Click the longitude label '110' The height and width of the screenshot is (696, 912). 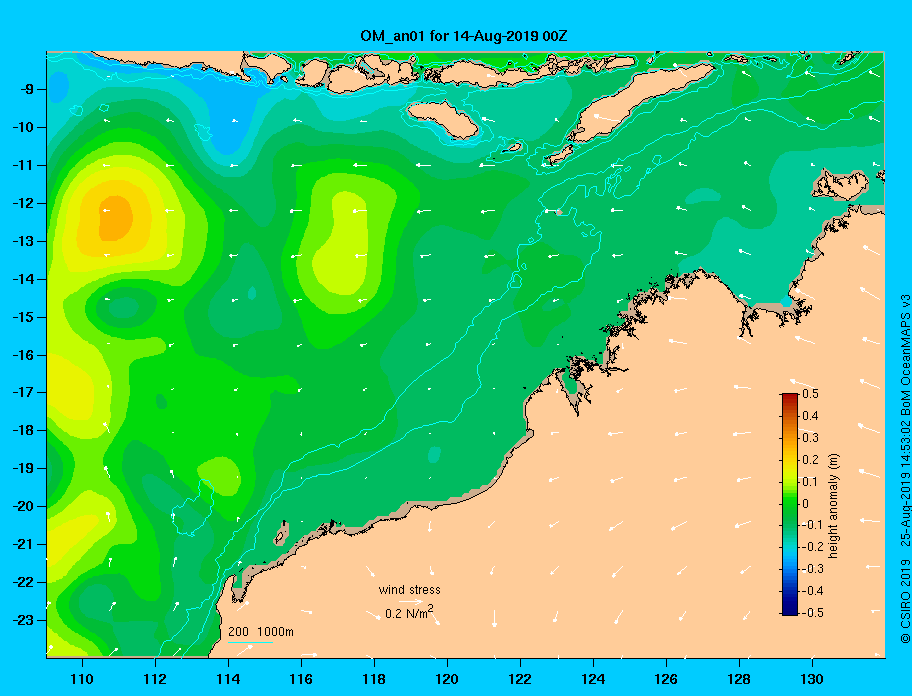[x=82, y=679]
